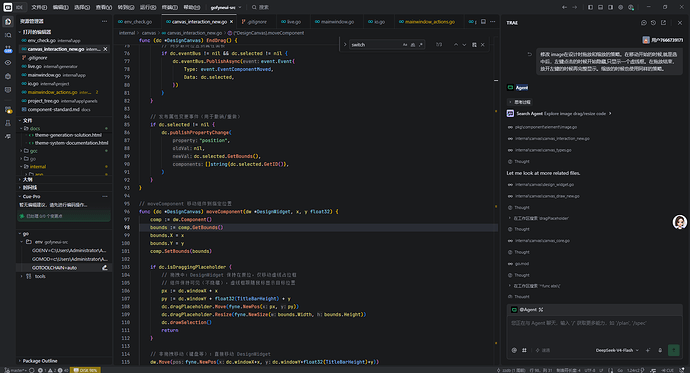
Task: Switch to .gitignore tab
Action: click(257, 22)
